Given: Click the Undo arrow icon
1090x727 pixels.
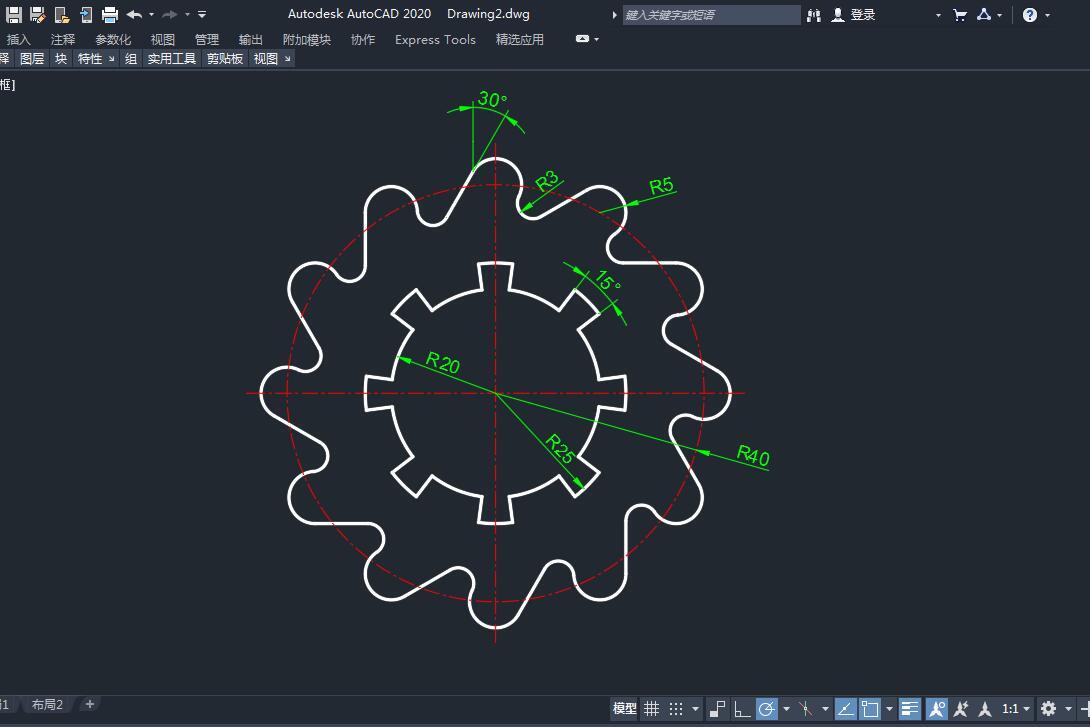Looking at the screenshot, I should [x=134, y=15].
